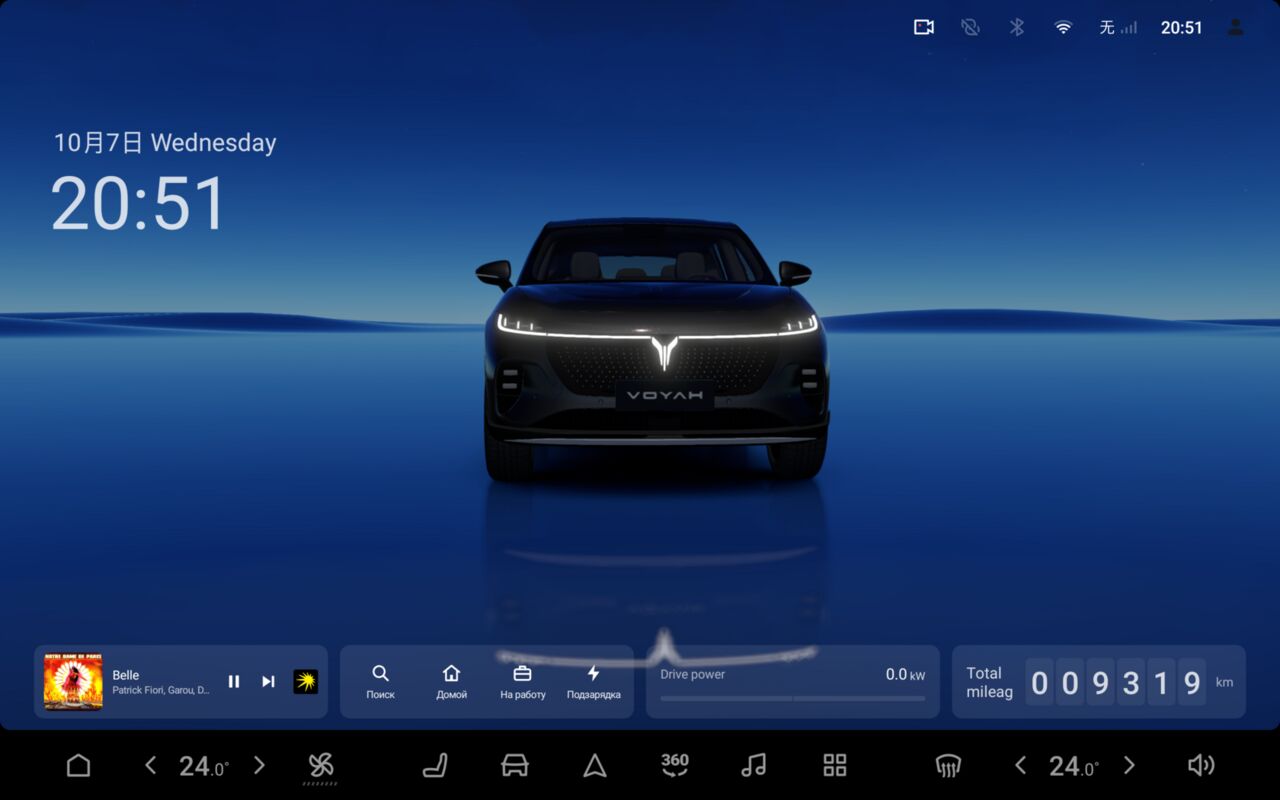
Task: Decrease temperature beside the volume icon
Action: (x=1020, y=766)
